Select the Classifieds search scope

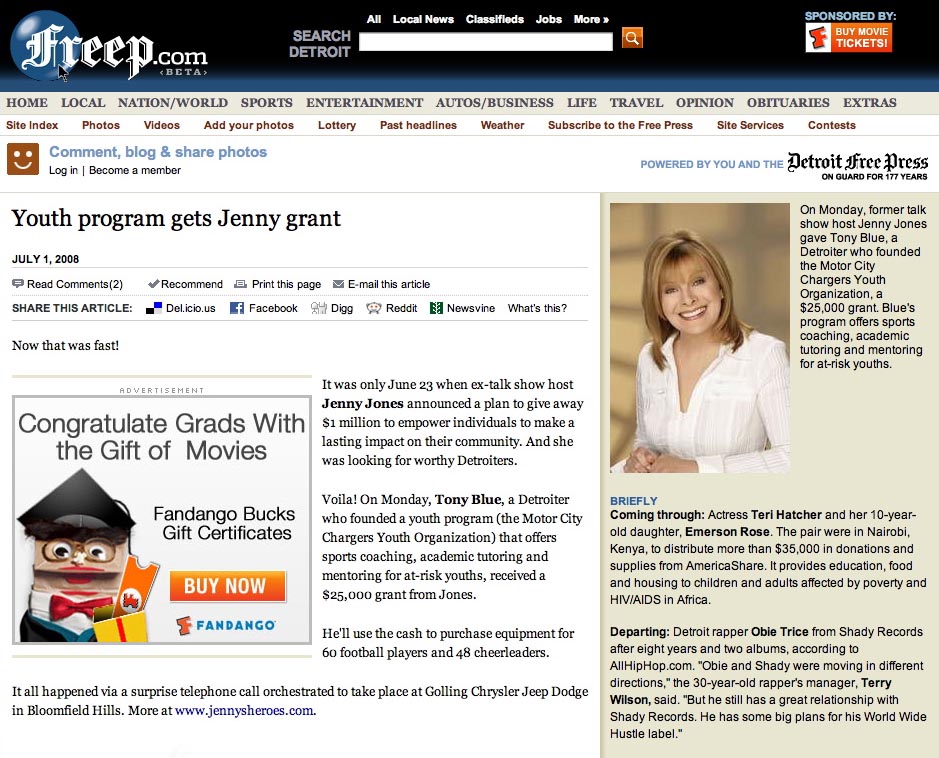pyautogui.click(x=495, y=19)
